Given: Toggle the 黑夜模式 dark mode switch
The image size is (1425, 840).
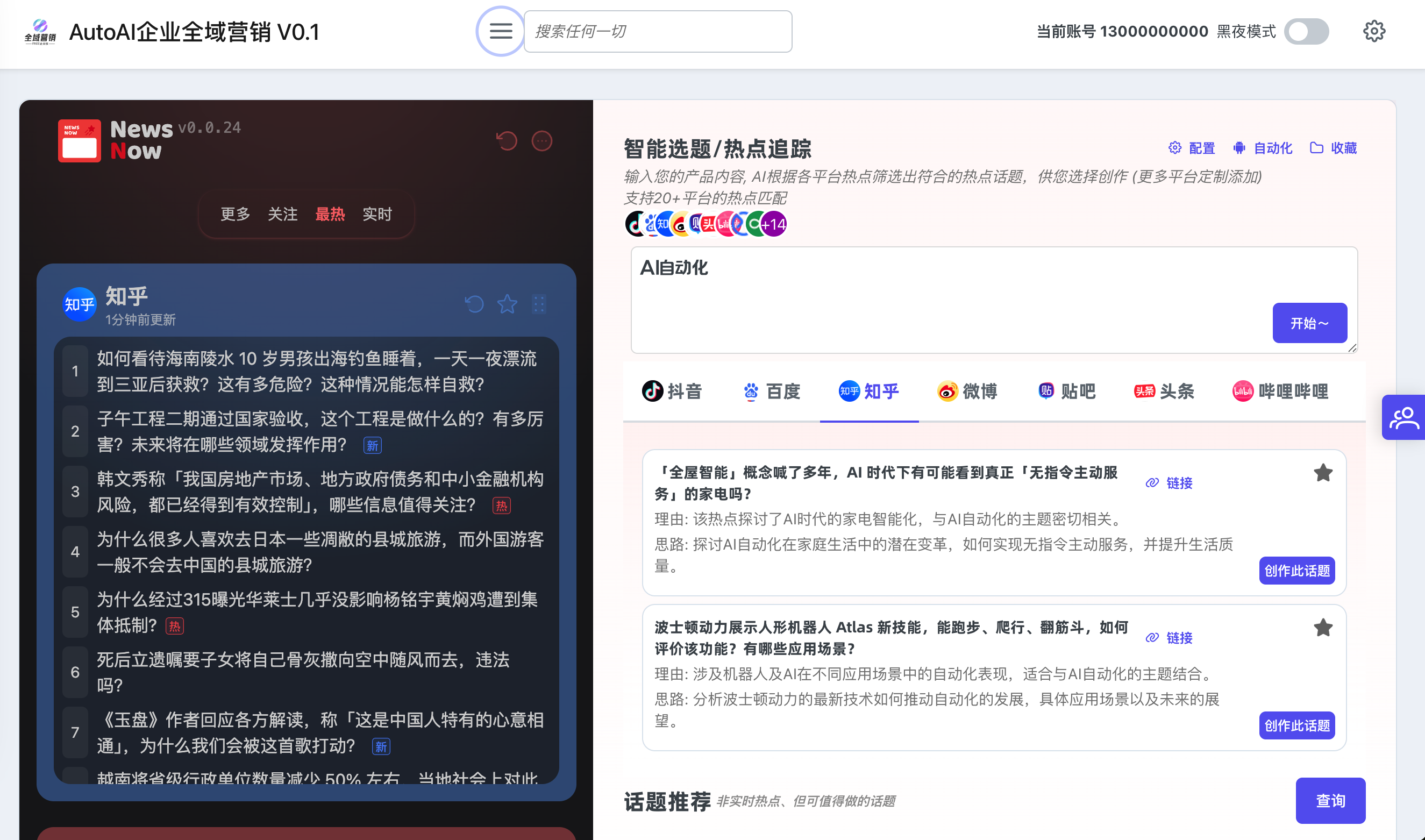Looking at the screenshot, I should point(1306,31).
